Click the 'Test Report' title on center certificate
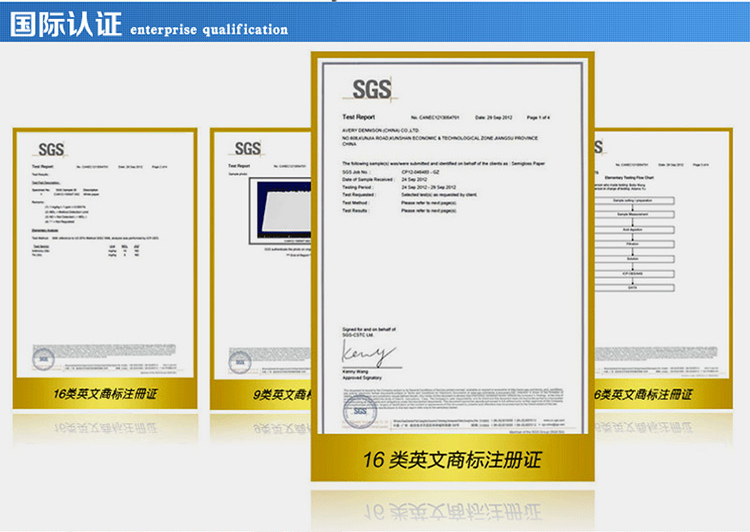Viewport: 750px width, 532px height. [359, 117]
